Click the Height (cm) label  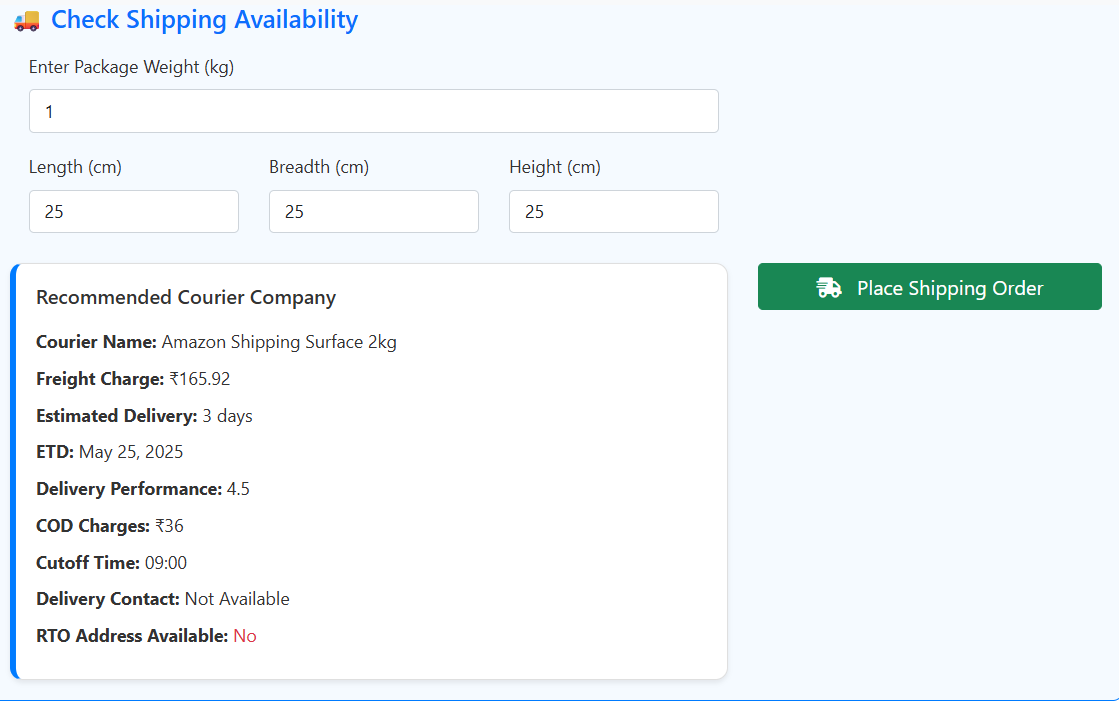(555, 167)
